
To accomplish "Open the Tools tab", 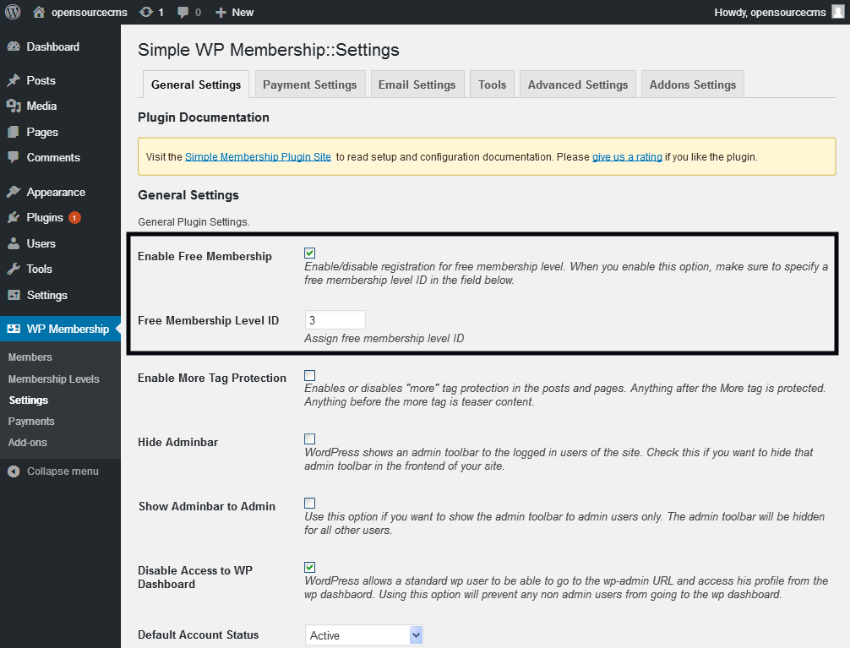I will 492,85.
